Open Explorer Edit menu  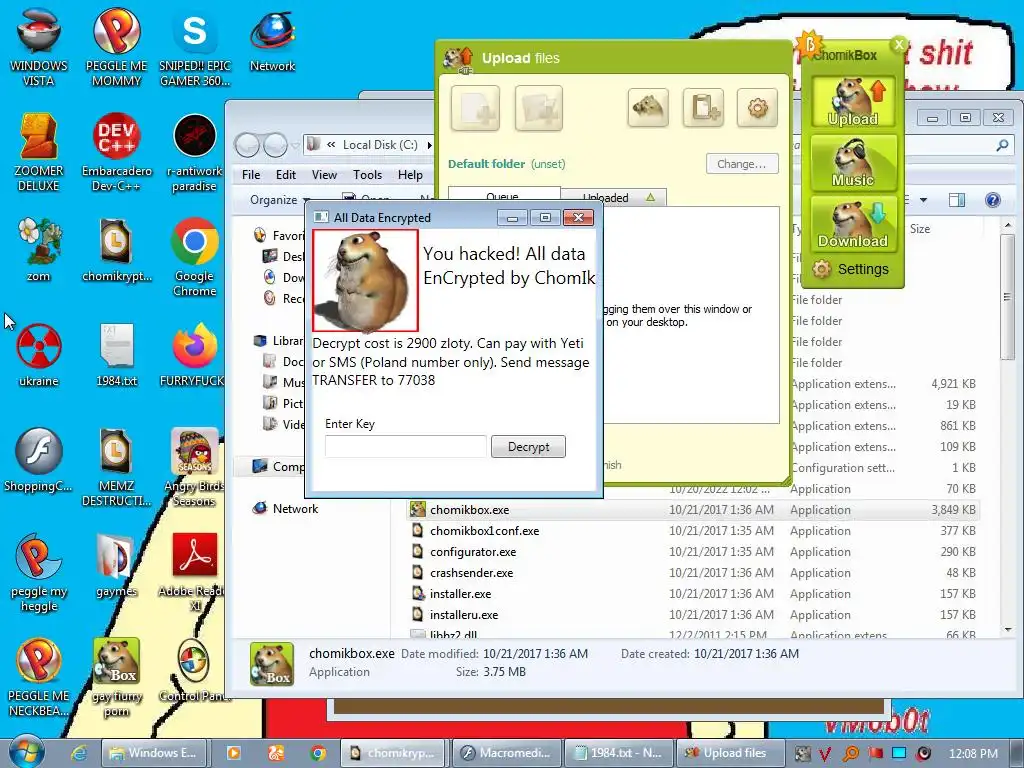(285, 174)
